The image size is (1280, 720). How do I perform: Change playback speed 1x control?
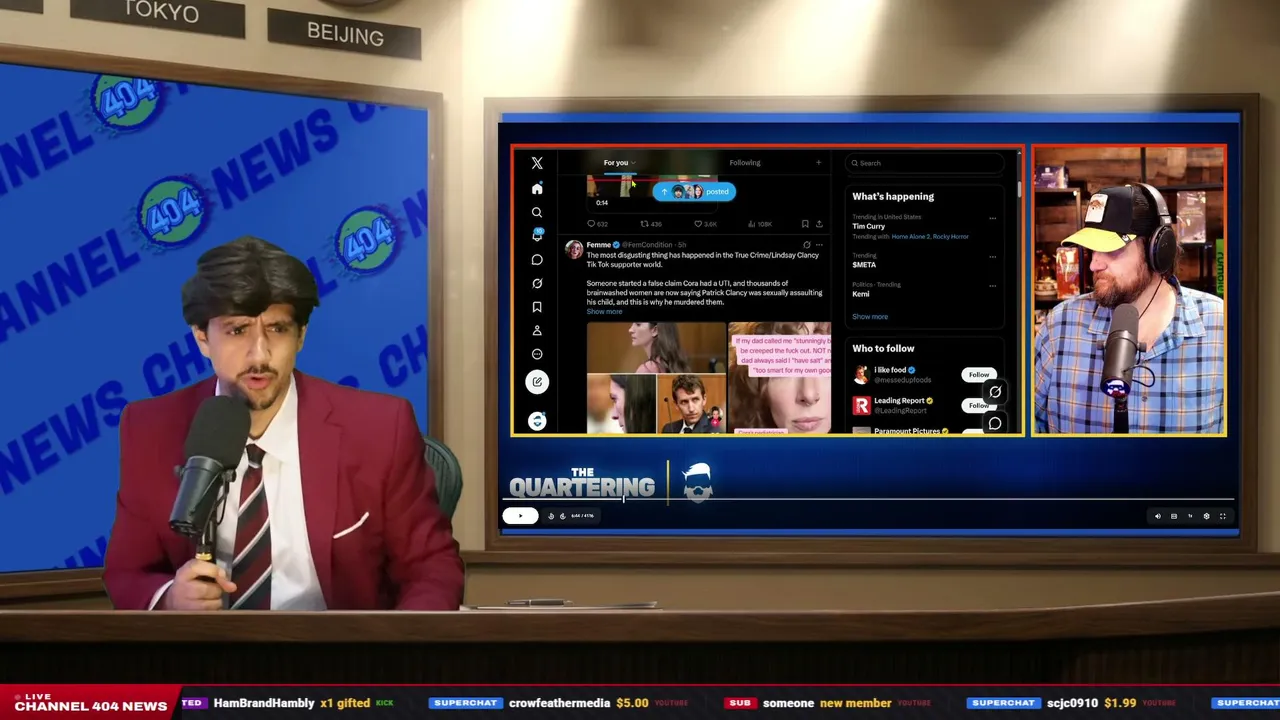pos(1190,516)
